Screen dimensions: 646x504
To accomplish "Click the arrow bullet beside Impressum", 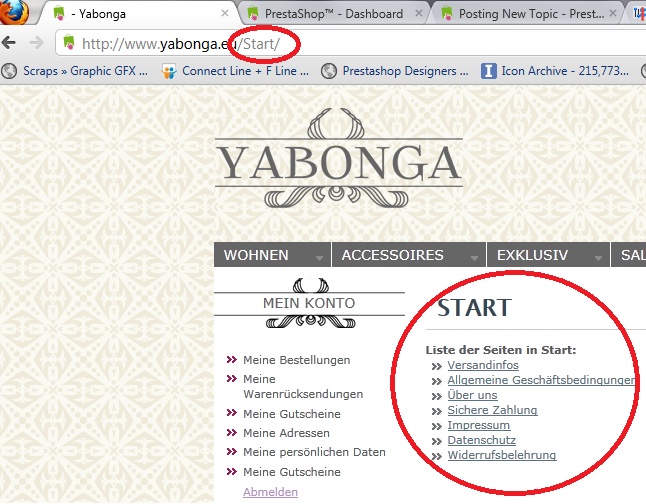I will click(x=436, y=427).
